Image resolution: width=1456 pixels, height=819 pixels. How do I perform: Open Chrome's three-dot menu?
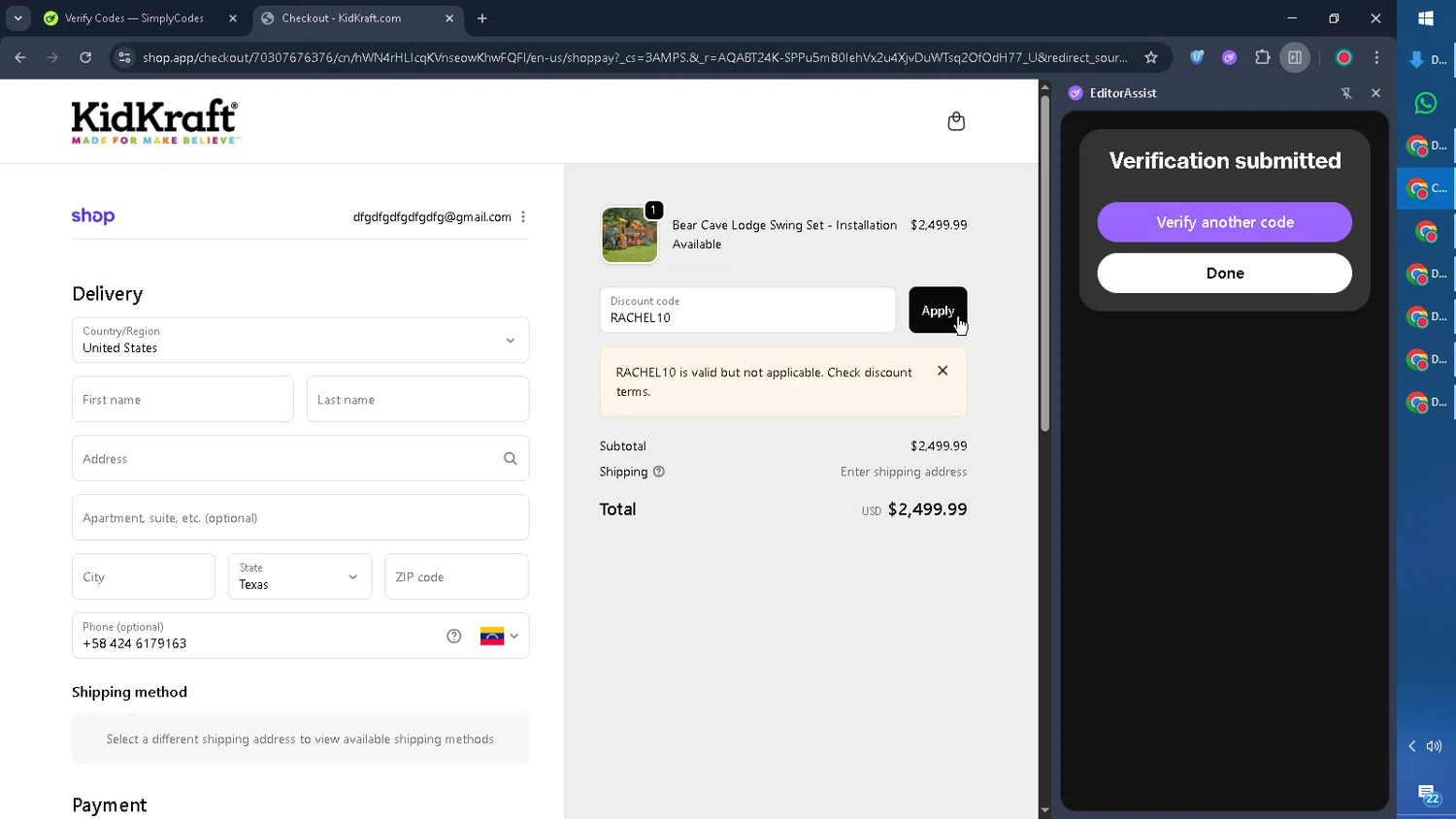click(1376, 57)
